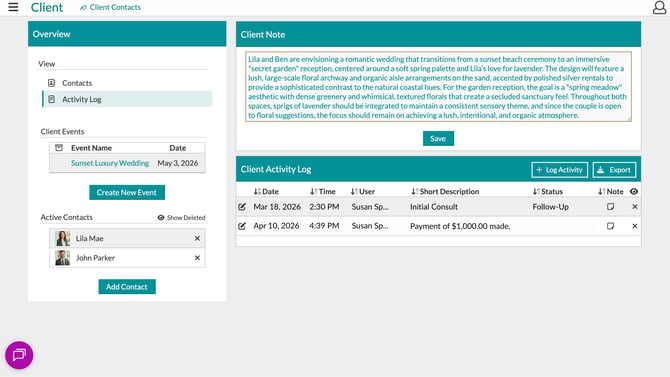This screenshot has width=670, height=377.
Task: Remove John Parker from active contacts
Action: pyautogui.click(x=197, y=257)
